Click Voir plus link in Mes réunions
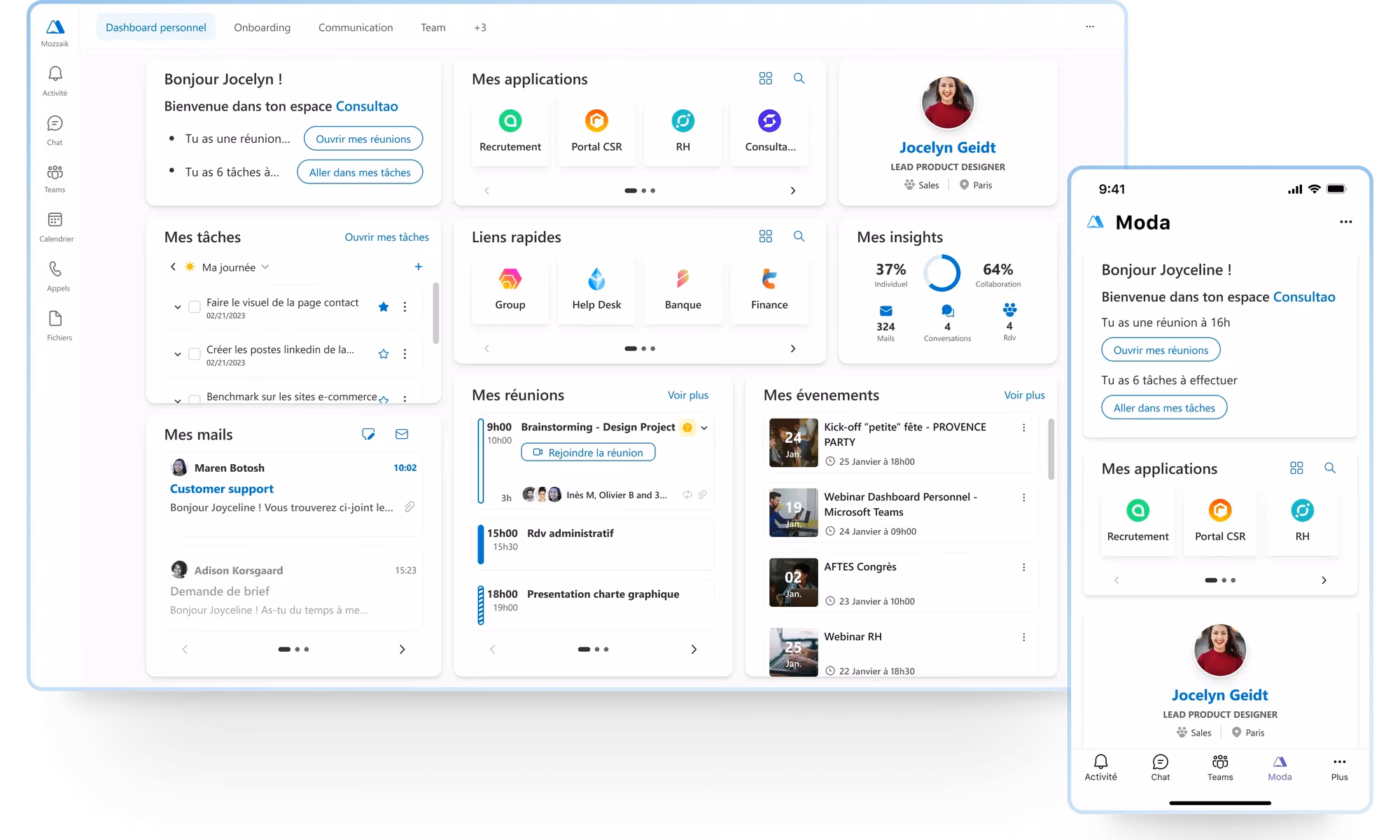Viewport: 1400px width, 840px height. (x=688, y=395)
